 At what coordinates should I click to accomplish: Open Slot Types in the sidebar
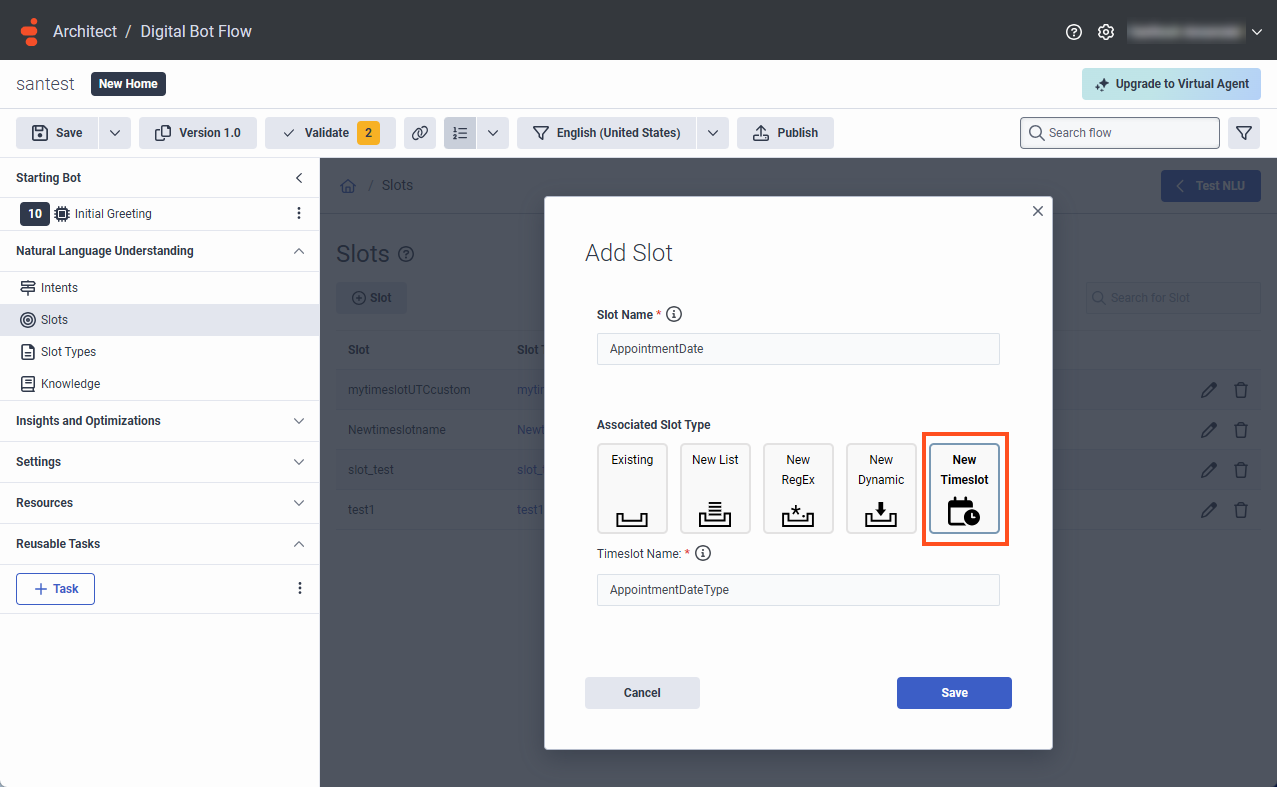68,352
